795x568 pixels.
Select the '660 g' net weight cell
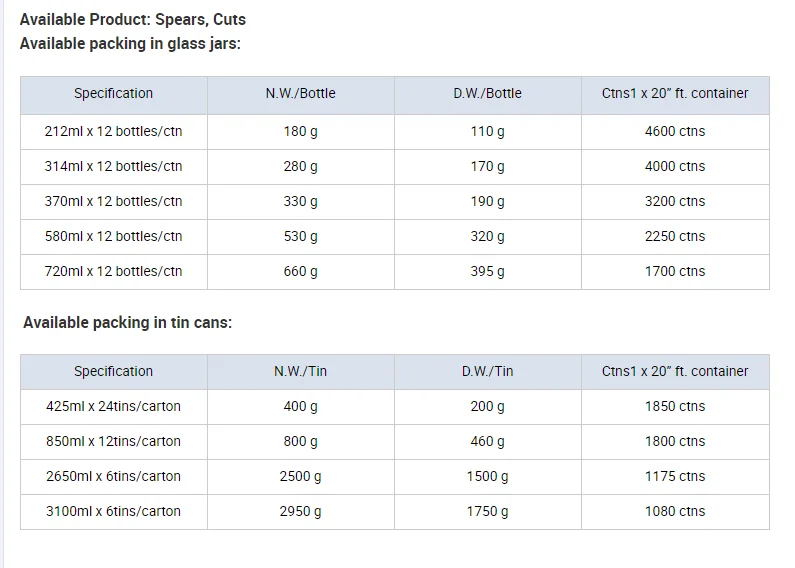(300, 271)
